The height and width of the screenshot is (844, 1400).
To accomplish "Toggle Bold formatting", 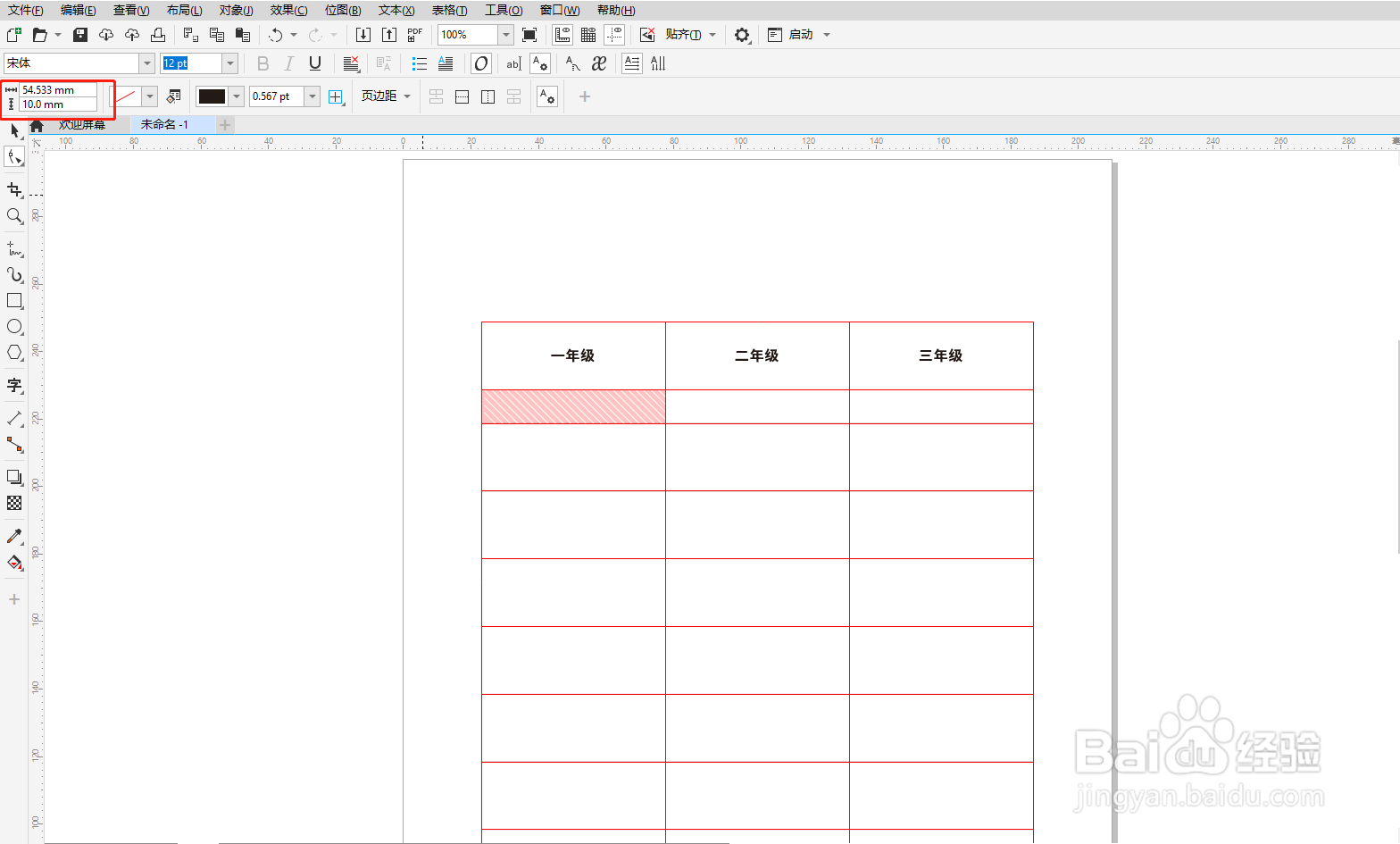I will pos(262,63).
